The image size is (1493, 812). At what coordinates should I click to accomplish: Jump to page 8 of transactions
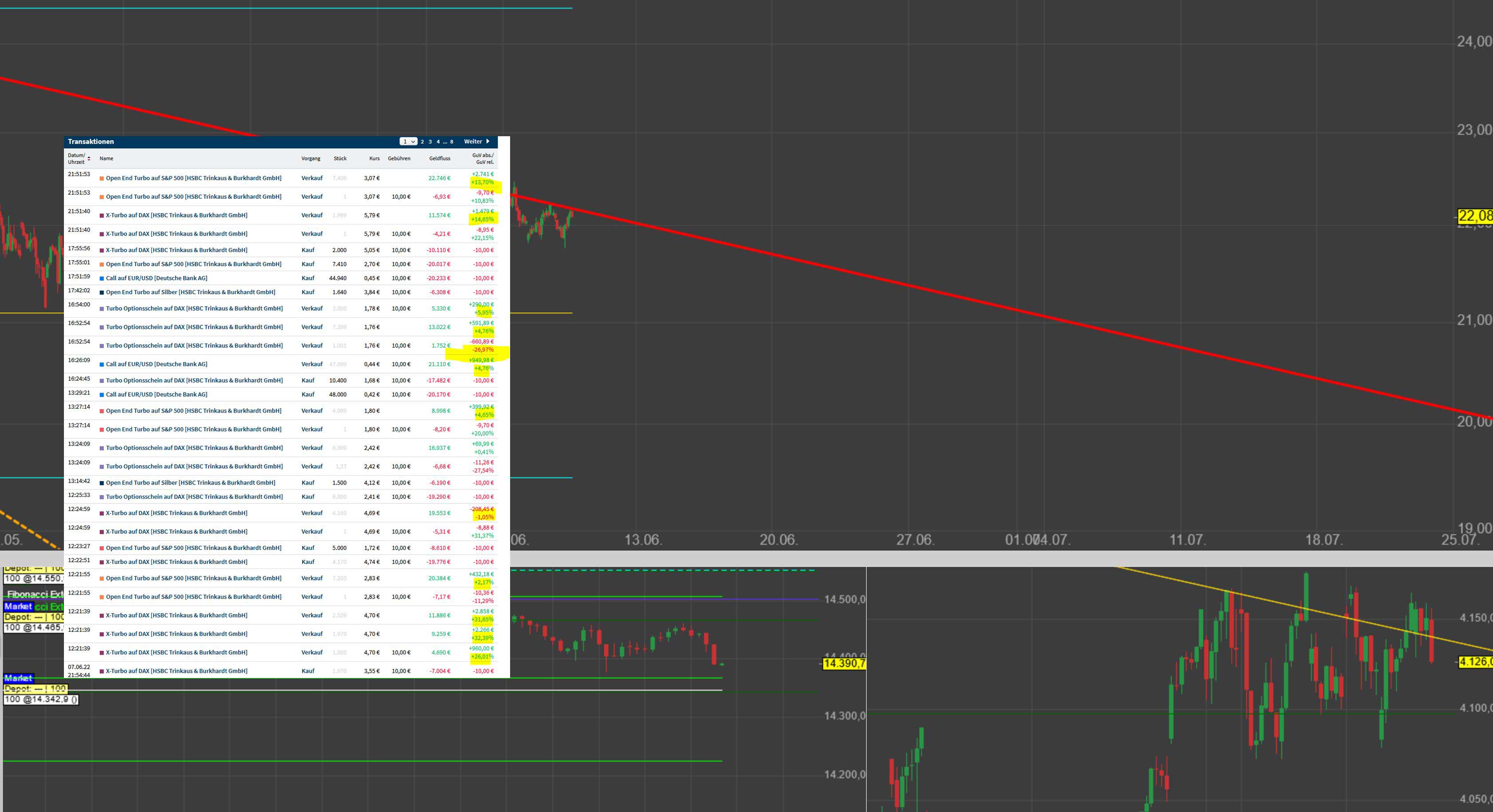pyautogui.click(x=451, y=142)
